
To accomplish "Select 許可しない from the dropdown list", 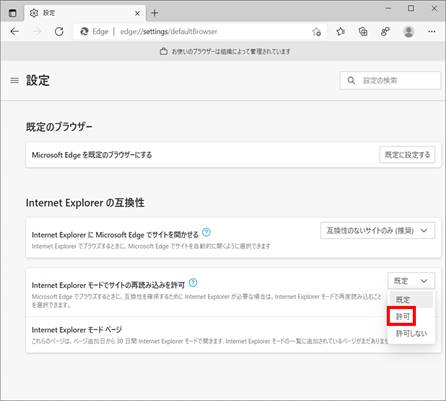I will [x=411, y=333].
